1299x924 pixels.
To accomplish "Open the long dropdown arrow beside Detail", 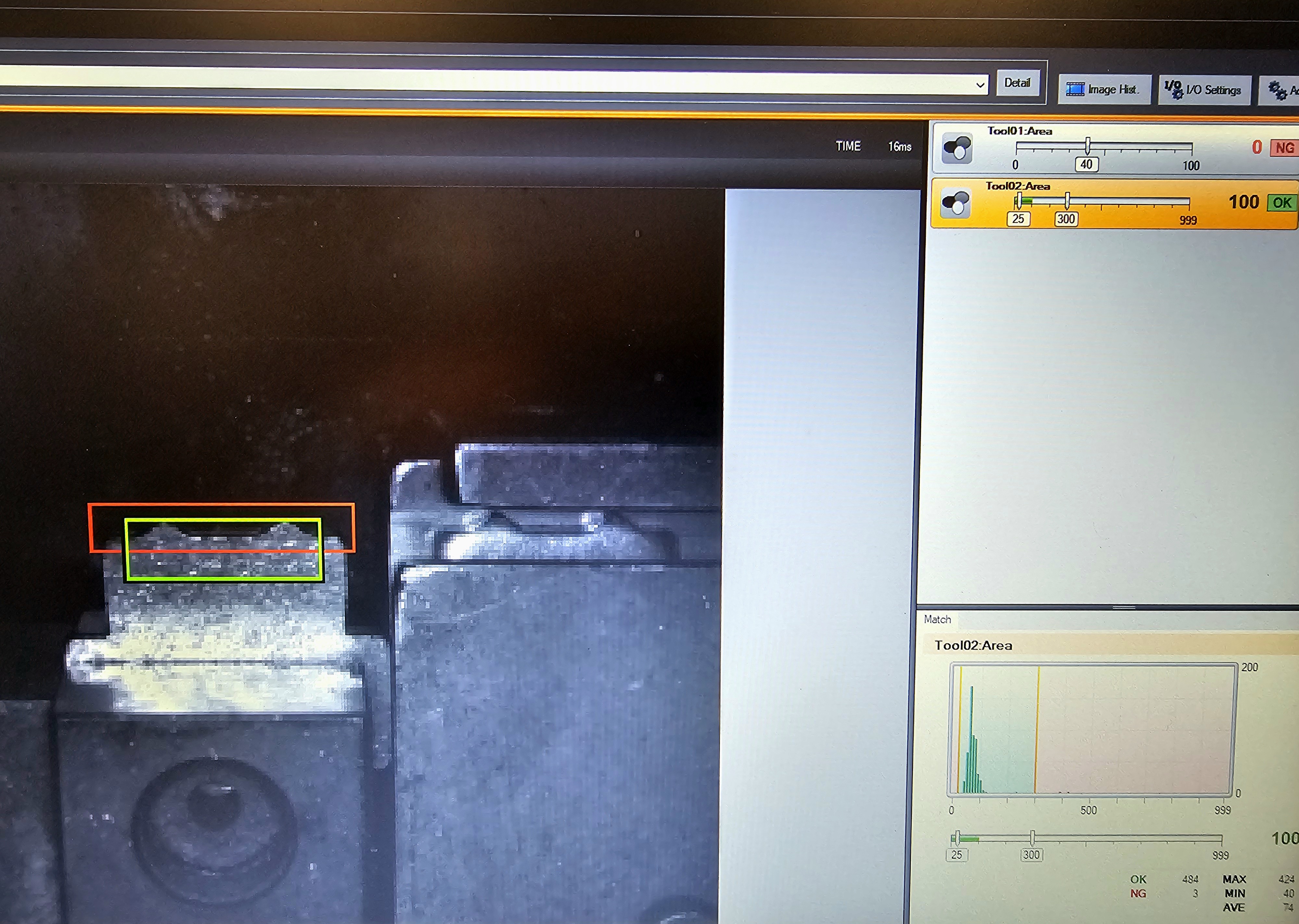I will [980, 85].
